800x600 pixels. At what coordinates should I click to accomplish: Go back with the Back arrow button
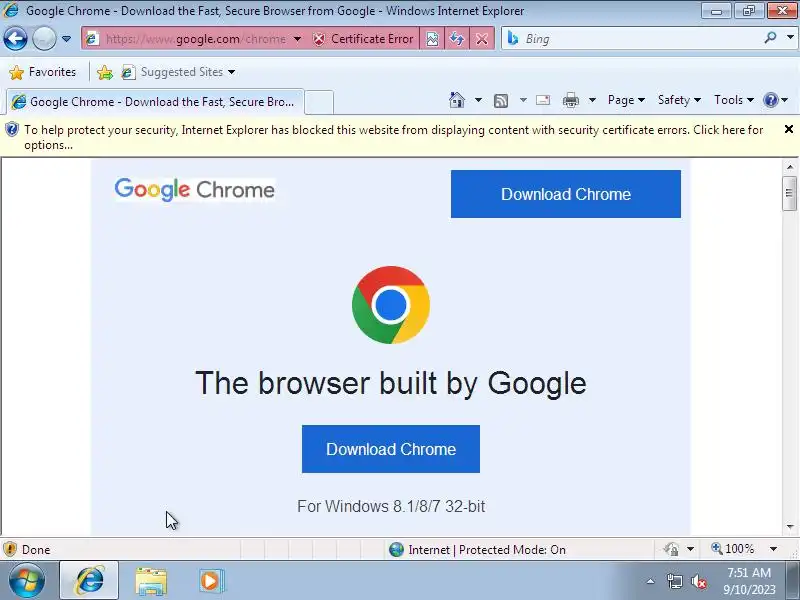click(15, 39)
